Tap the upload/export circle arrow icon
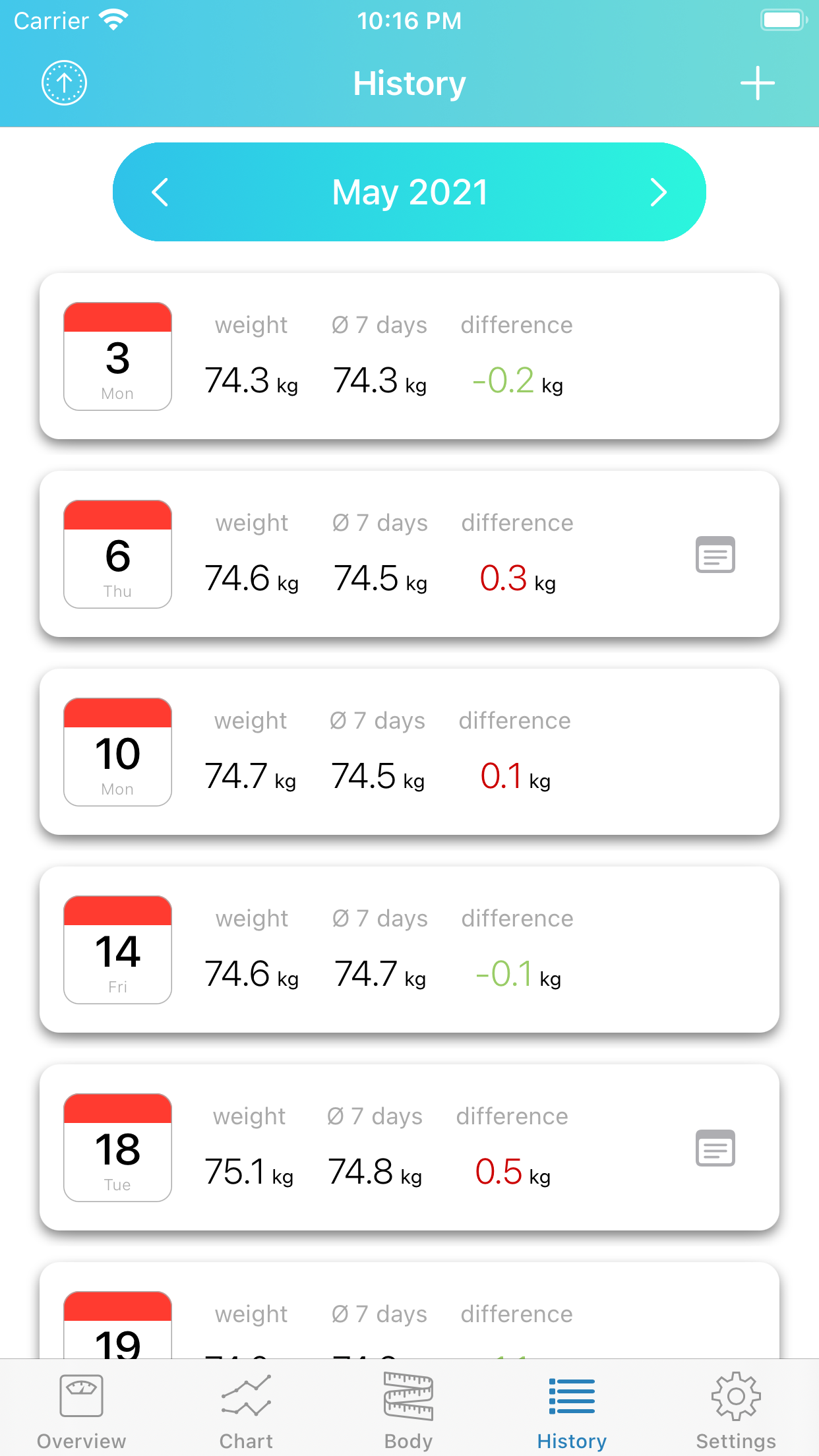Image resolution: width=819 pixels, height=1456 pixels. point(64,83)
